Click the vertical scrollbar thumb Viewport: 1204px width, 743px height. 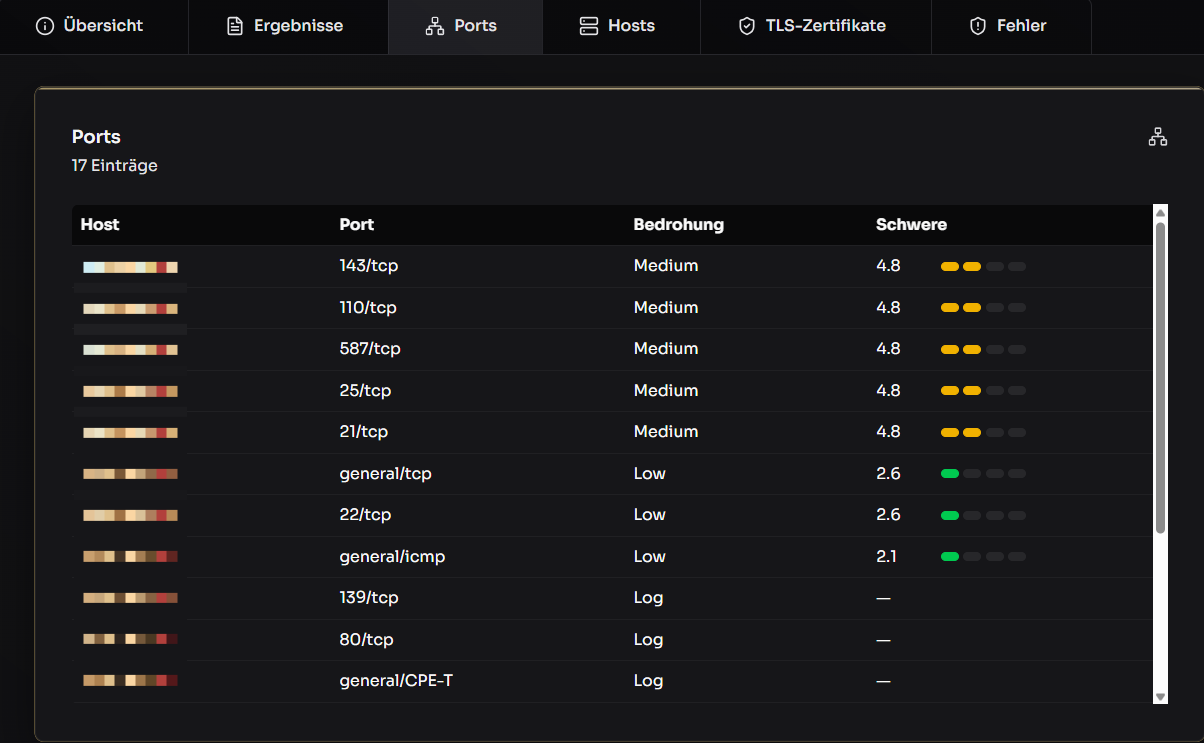coord(1160,378)
